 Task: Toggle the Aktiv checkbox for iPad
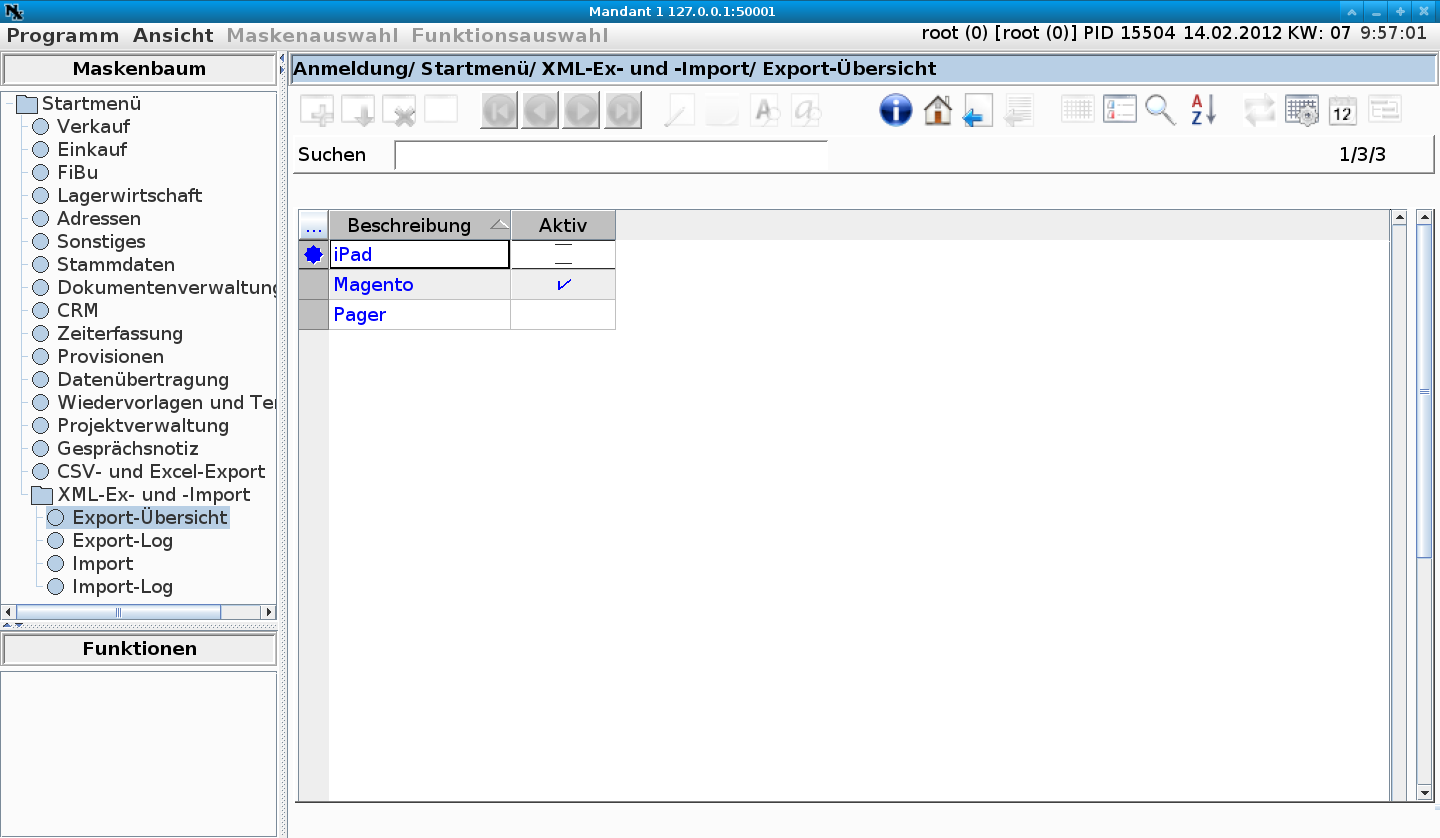(x=563, y=255)
